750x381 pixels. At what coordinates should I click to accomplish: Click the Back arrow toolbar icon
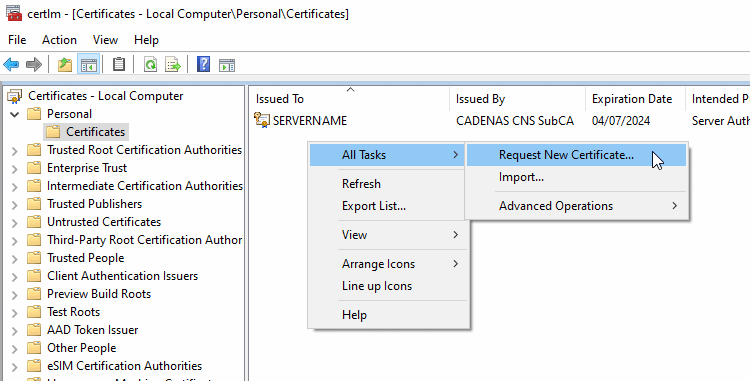coord(11,65)
